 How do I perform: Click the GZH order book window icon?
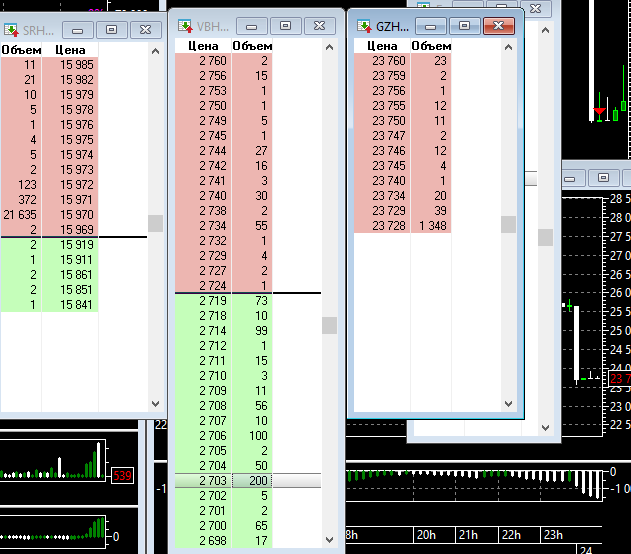click(x=364, y=26)
